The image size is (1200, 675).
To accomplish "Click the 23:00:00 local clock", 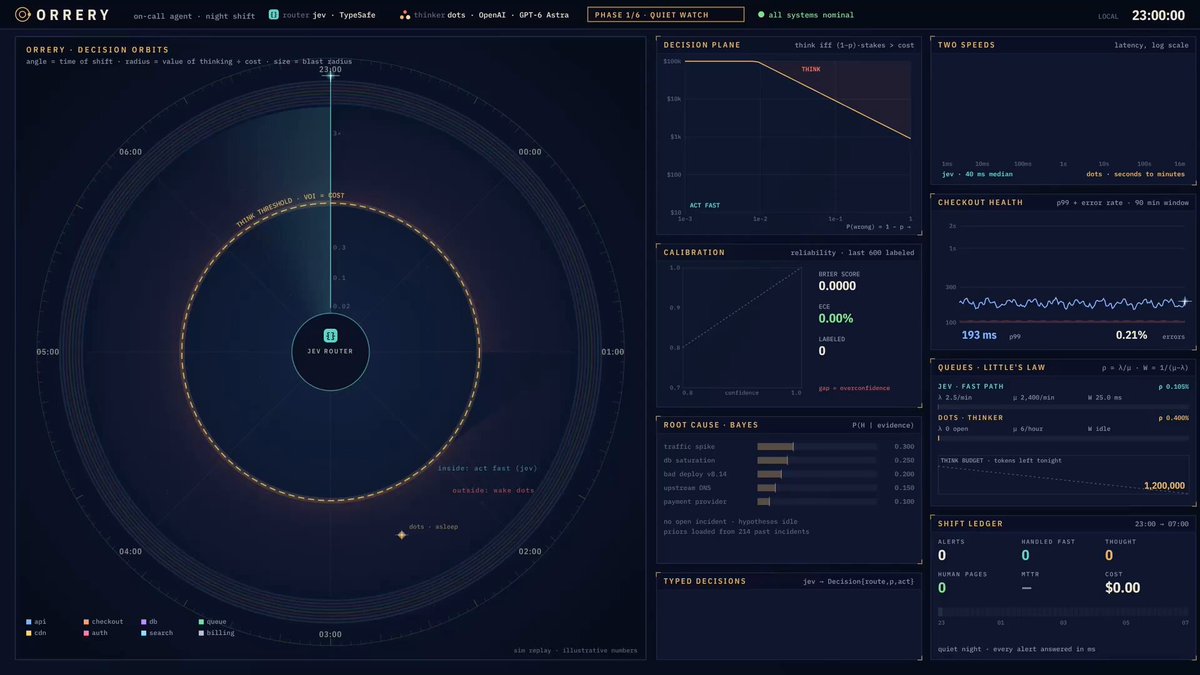I will pyautogui.click(x=1157, y=16).
